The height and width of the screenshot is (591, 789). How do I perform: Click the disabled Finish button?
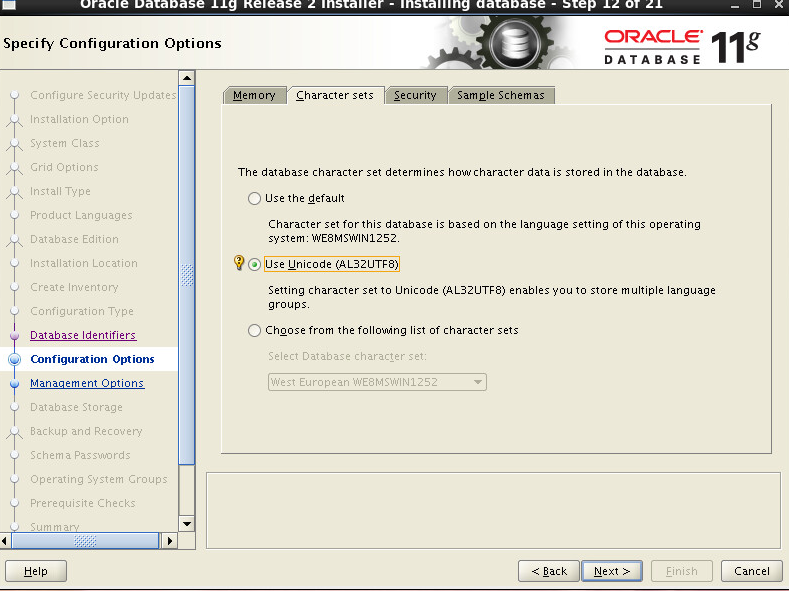click(682, 571)
